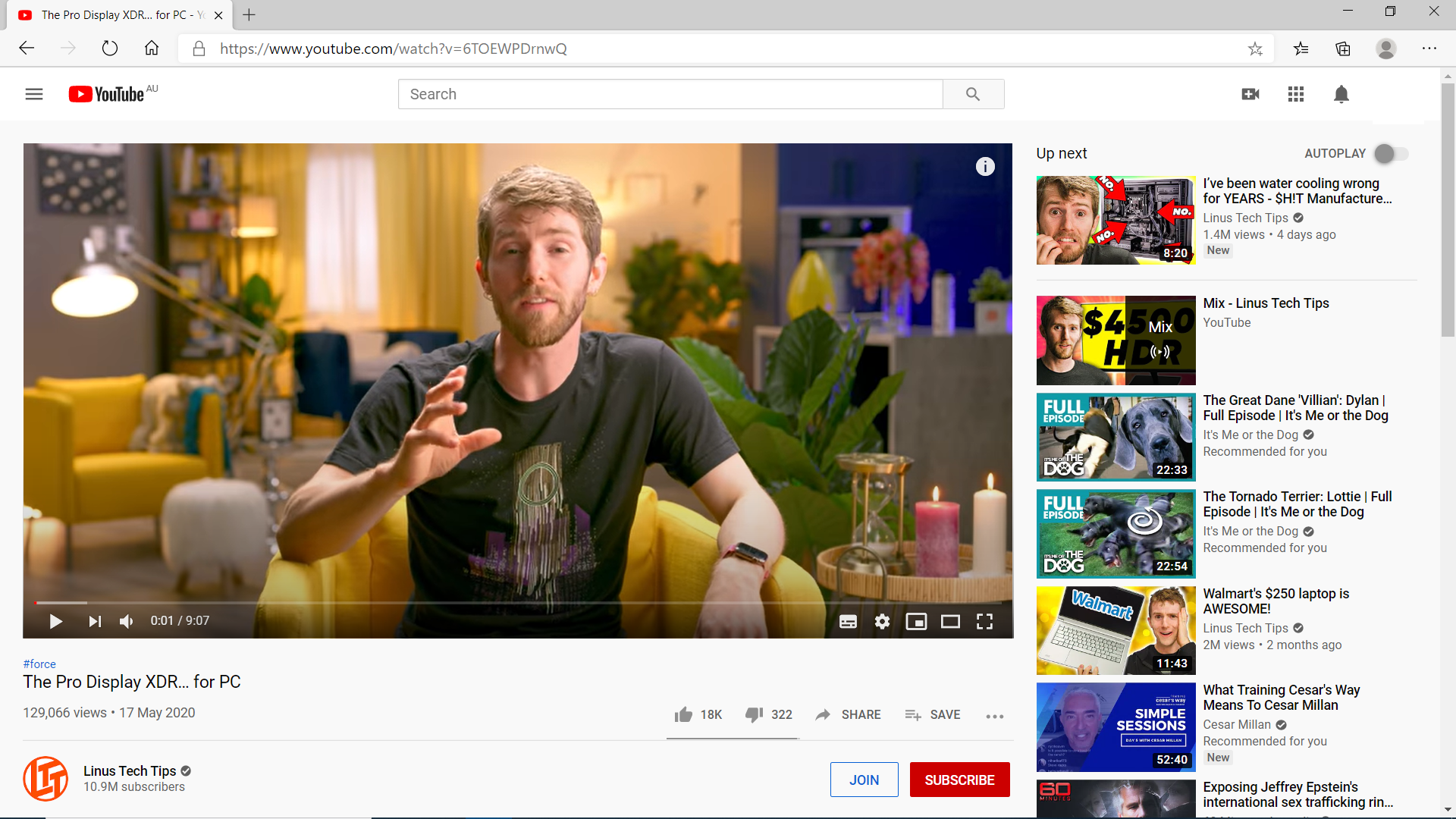1456x819 pixels.
Task: Skip to the next video
Action: pyautogui.click(x=95, y=622)
